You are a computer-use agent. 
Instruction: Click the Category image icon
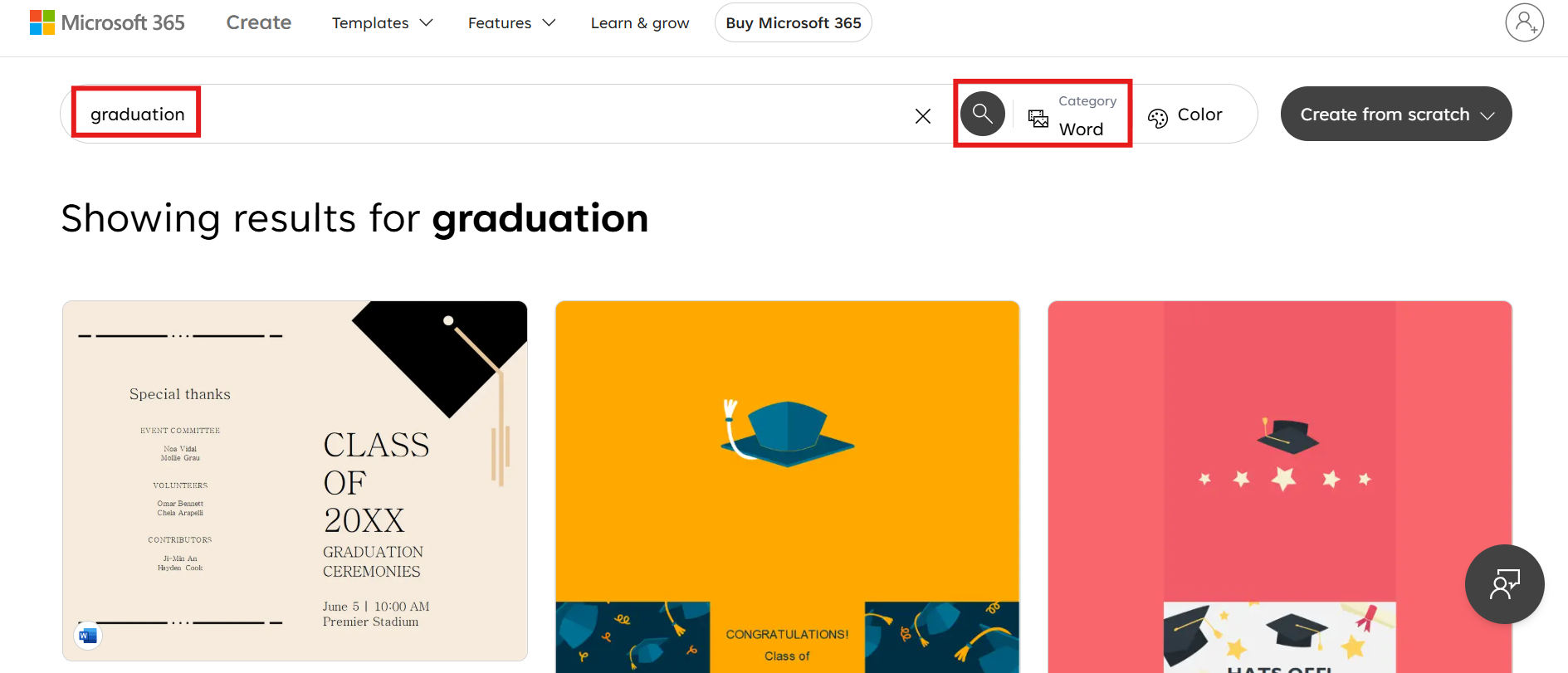pos(1038,118)
